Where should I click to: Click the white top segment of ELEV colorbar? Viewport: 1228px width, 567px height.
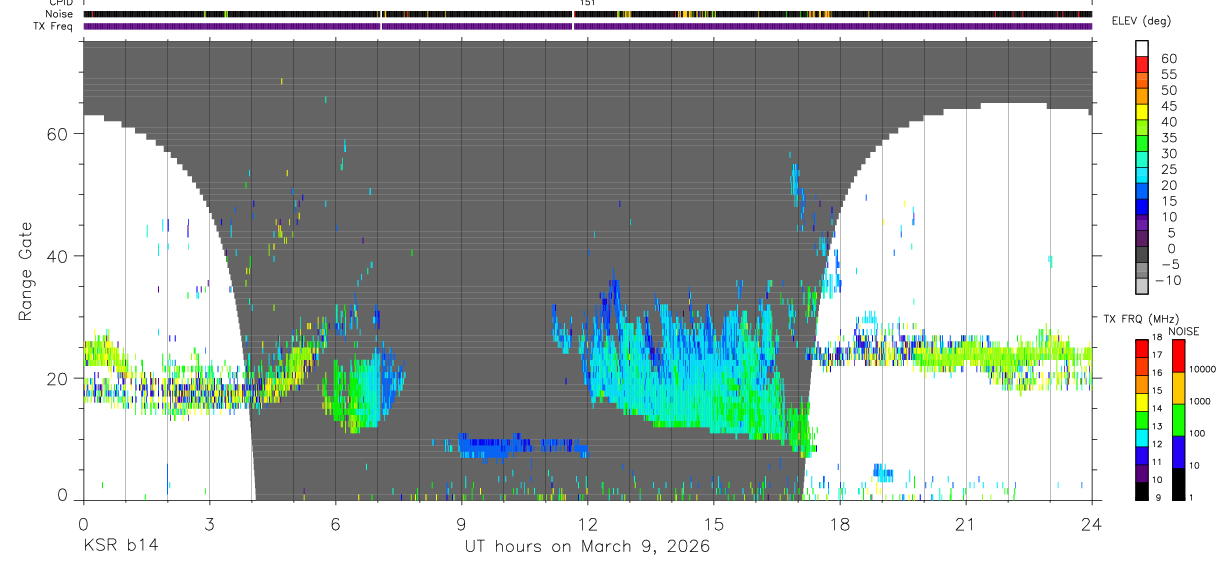click(x=1142, y=49)
